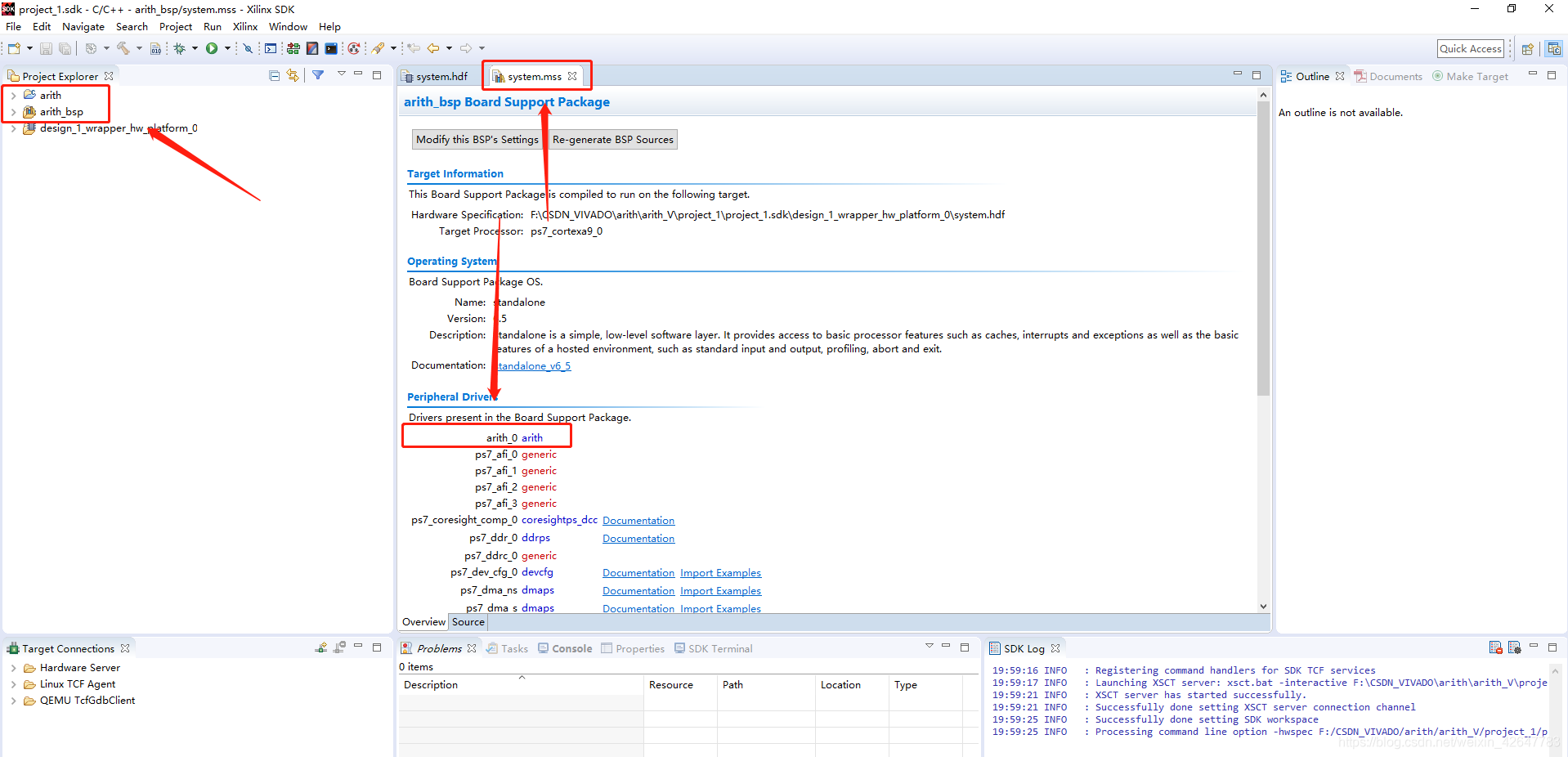Image resolution: width=1568 pixels, height=757 pixels.
Task: Click the clear SDK Log icon
Action: coord(1495,647)
